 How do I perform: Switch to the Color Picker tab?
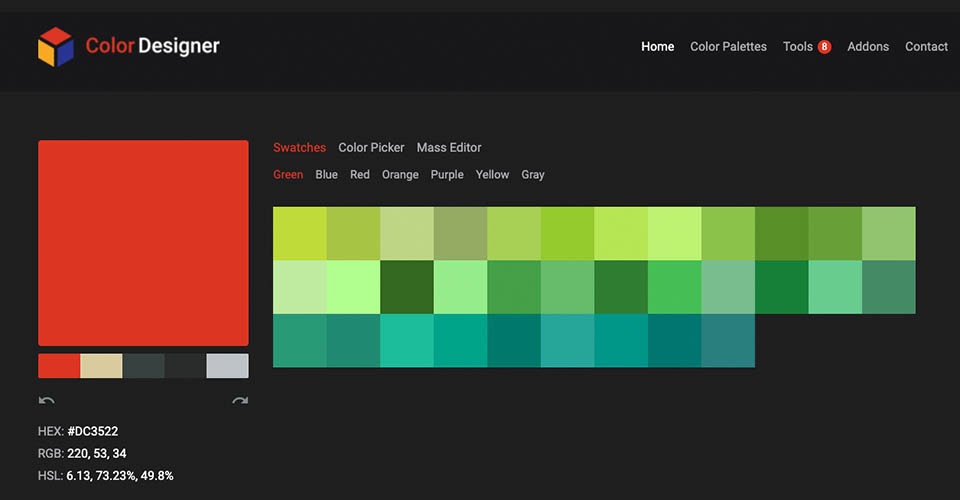pos(371,148)
